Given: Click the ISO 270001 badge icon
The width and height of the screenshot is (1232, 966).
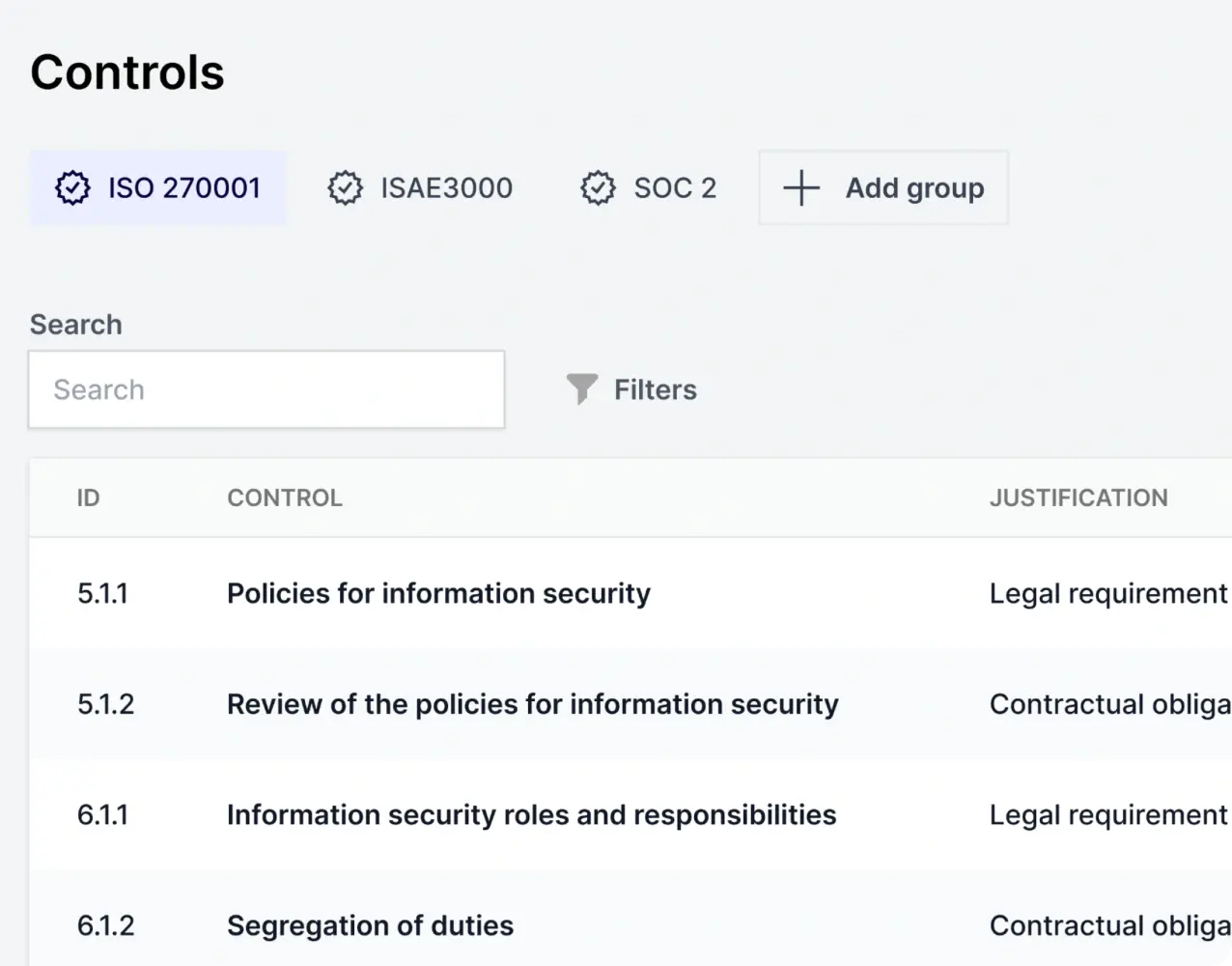Looking at the screenshot, I should coord(72,187).
